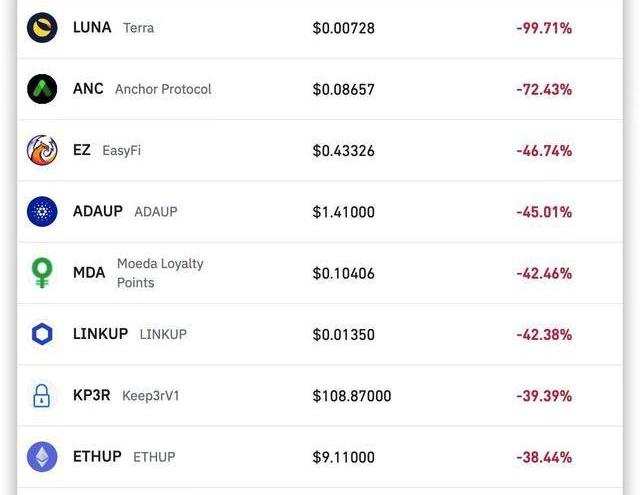
Task: Open the MDA ticker symbol
Action: (x=89, y=273)
